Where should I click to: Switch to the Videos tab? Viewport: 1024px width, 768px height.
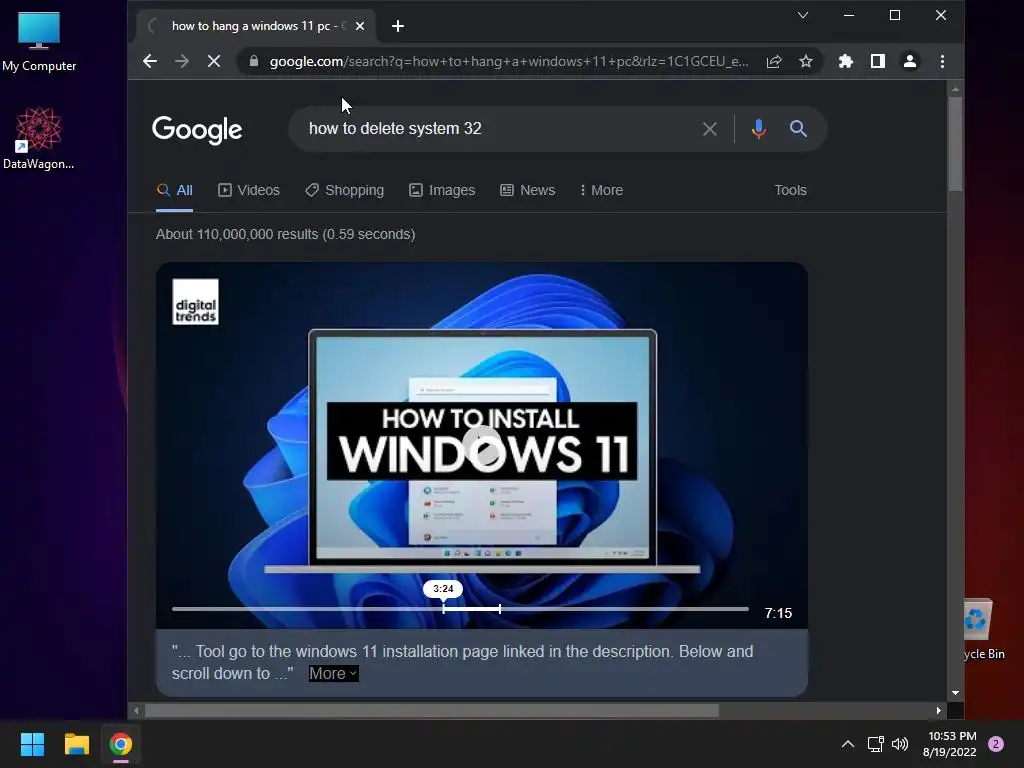click(x=249, y=190)
